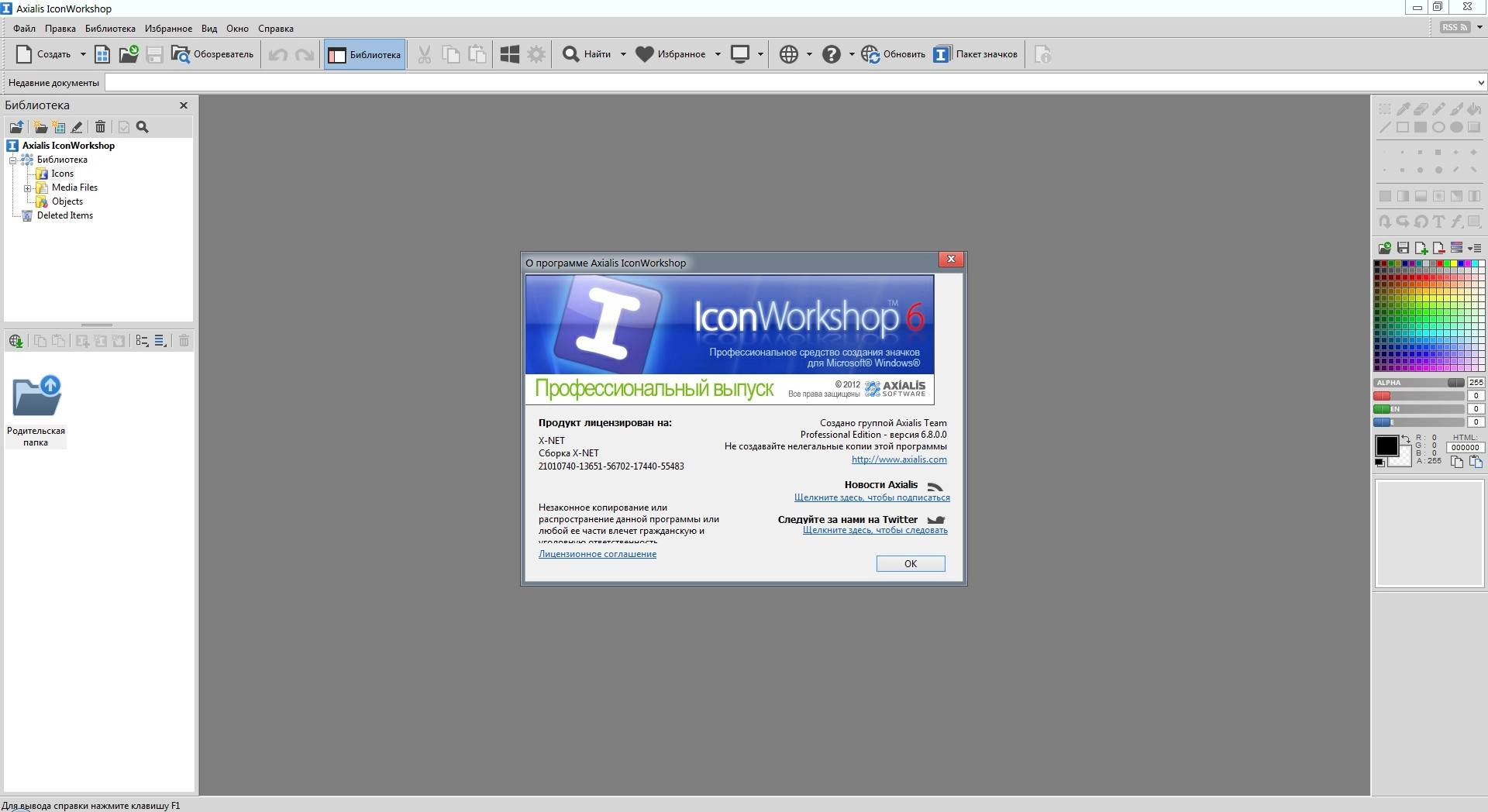Open the Избранное dropdown arrow
The width and height of the screenshot is (1488, 812).
(718, 54)
